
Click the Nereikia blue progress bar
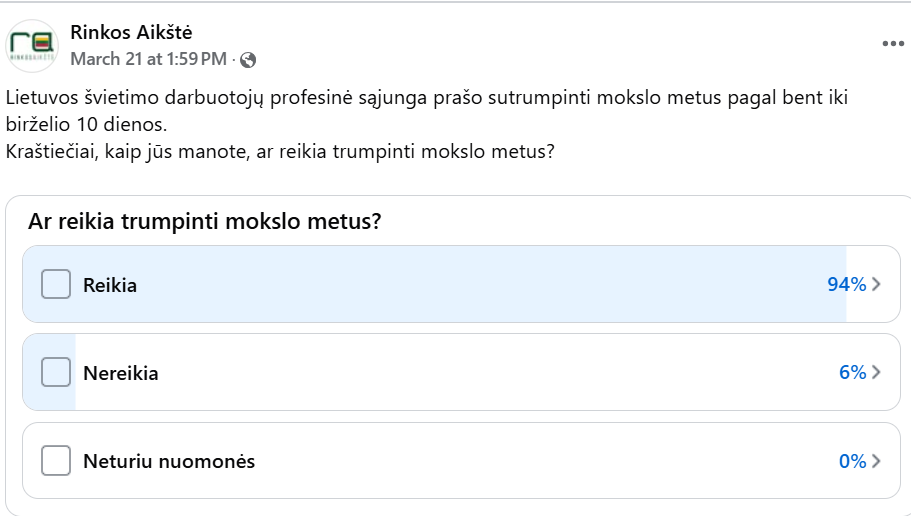click(49, 372)
